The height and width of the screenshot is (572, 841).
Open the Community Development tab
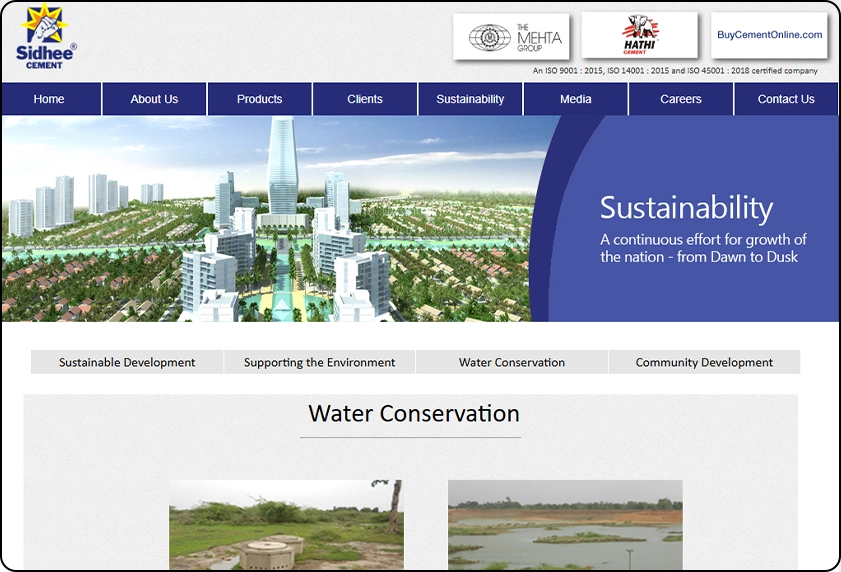(704, 362)
